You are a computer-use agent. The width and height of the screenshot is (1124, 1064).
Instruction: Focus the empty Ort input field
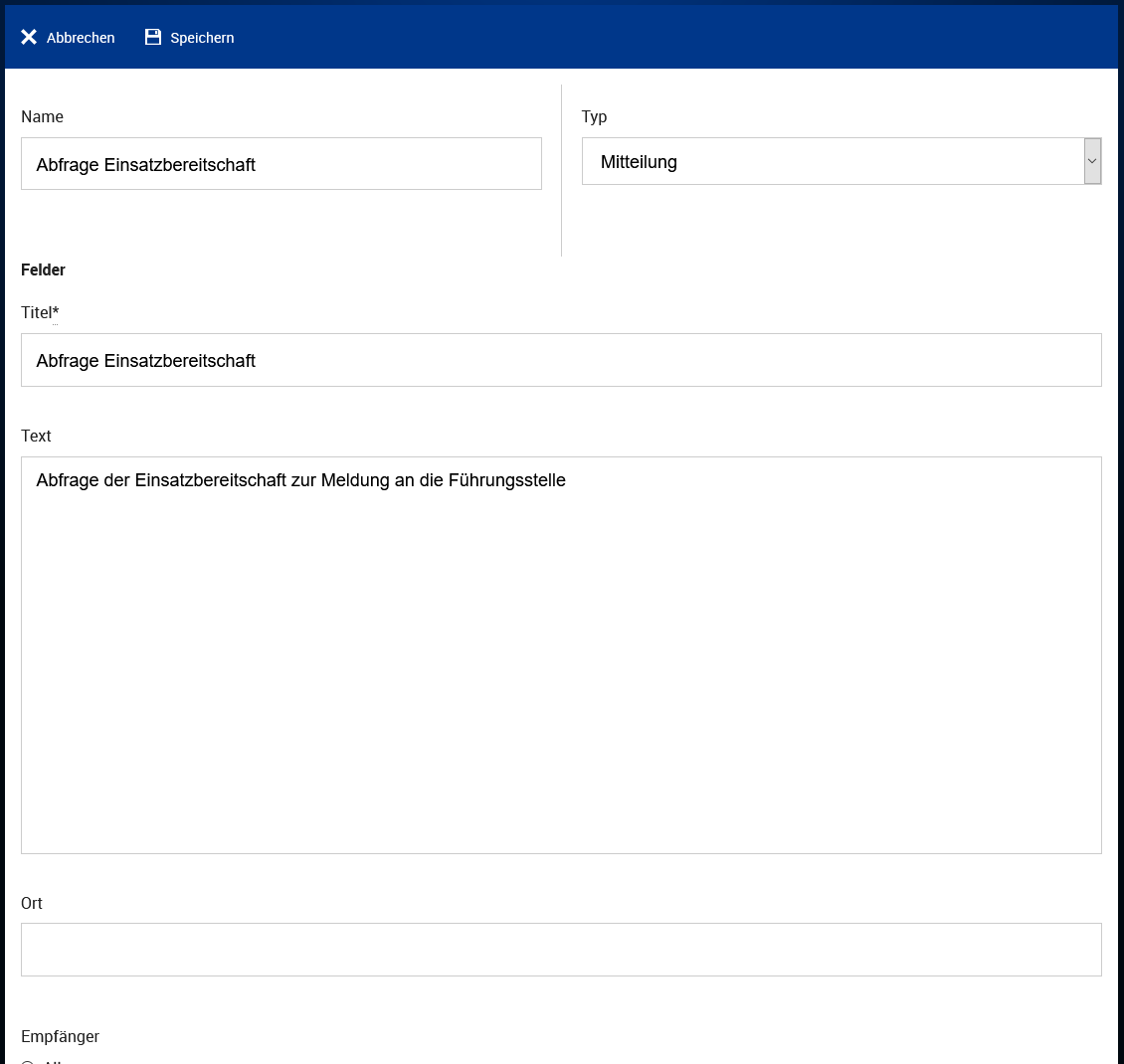561,950
